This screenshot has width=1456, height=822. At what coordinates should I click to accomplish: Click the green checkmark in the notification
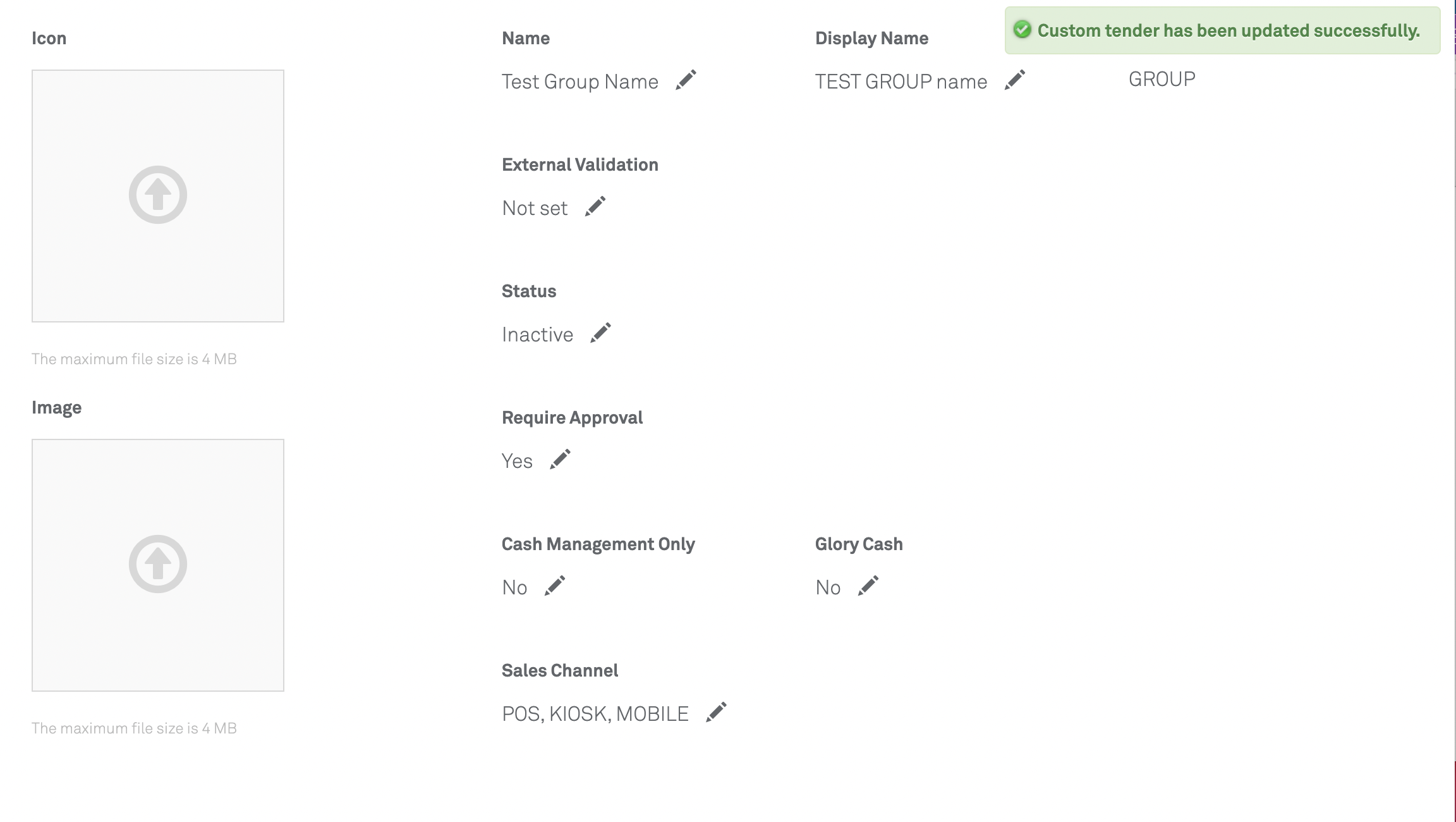[x=1022, y=30]
